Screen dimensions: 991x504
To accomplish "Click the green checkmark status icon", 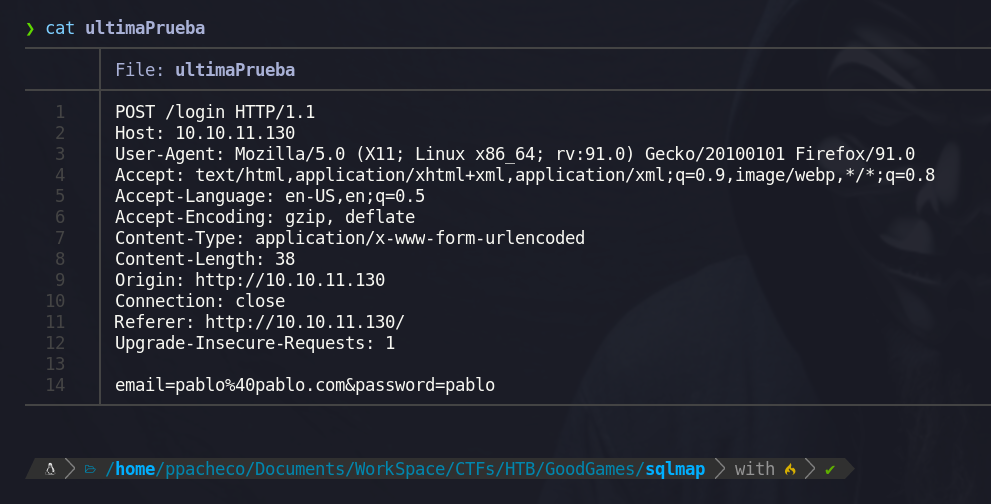I will pyautogui.click(x=830, y=469).
